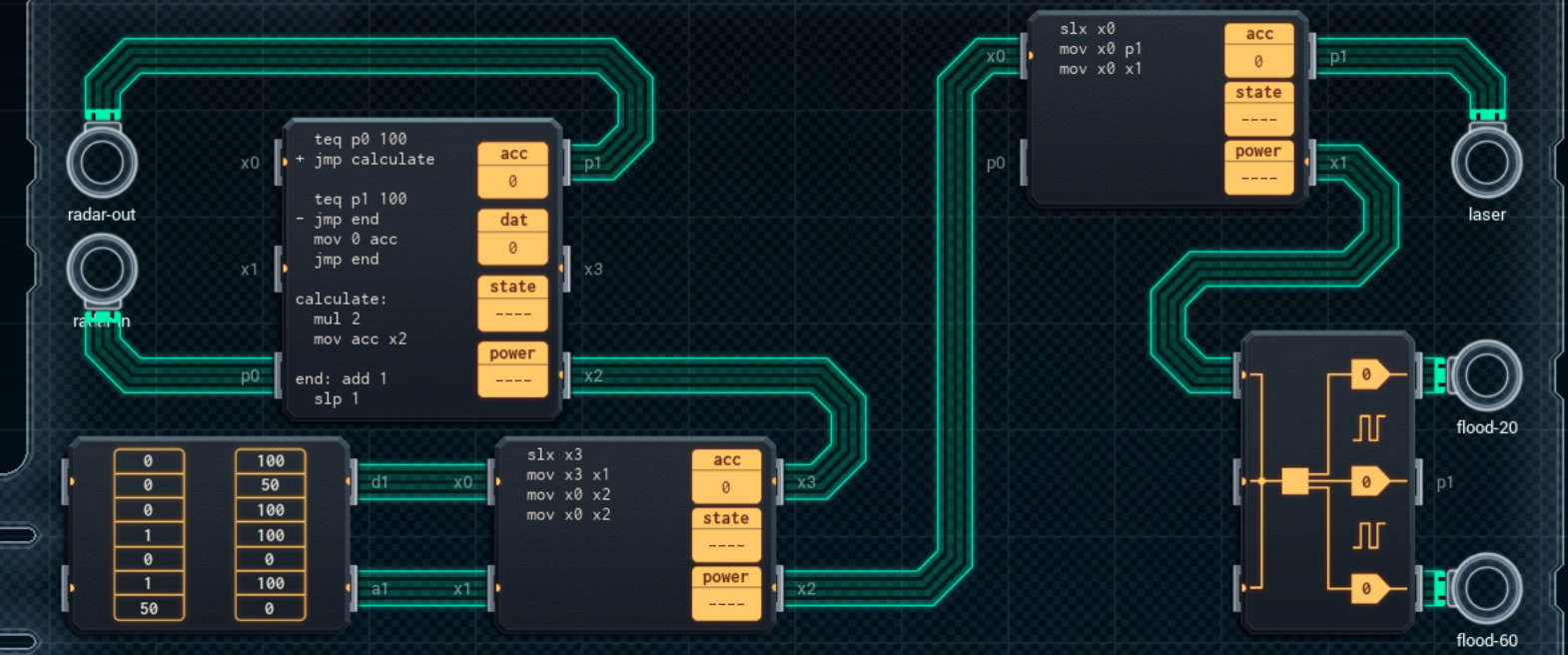This screenshot has height=655, width=1568.
Task: Select the laser output connector
Action: tap(1486, 163)
